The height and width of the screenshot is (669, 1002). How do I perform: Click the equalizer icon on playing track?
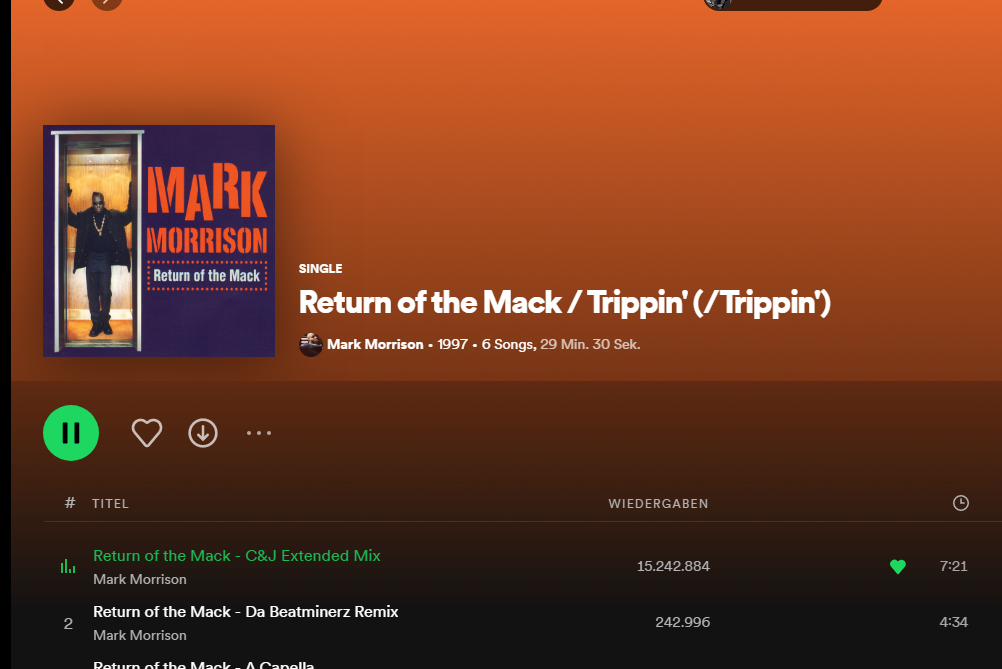pyautogui.click(x=68, y=566)
